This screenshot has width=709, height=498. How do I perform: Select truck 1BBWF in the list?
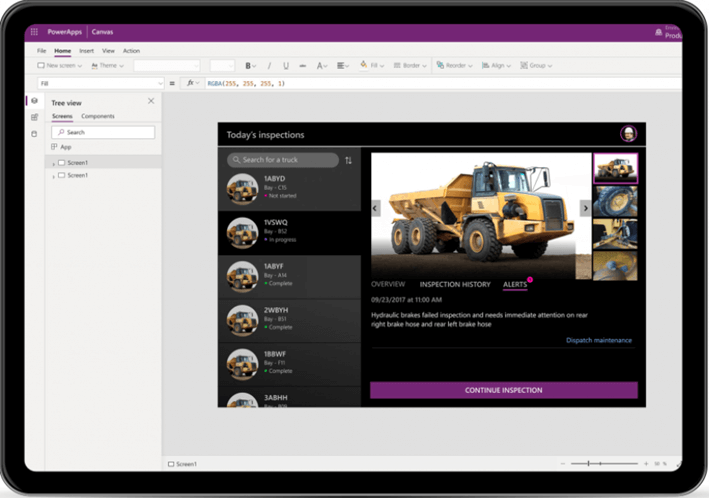point(289,365)
